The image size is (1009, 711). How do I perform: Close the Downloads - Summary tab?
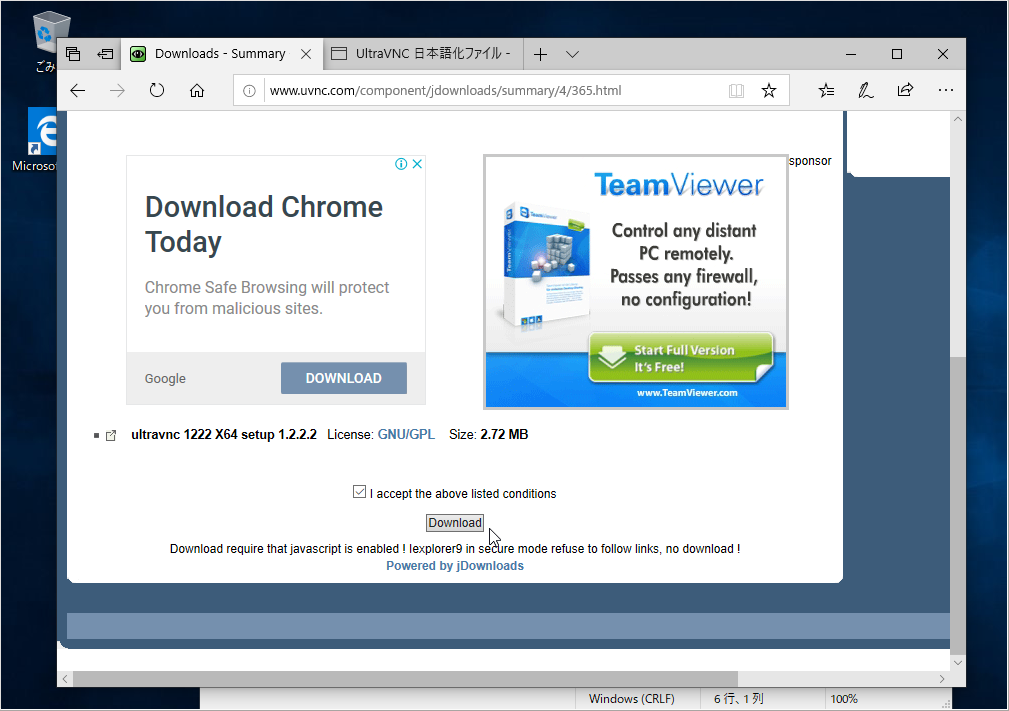pos(306,54)
